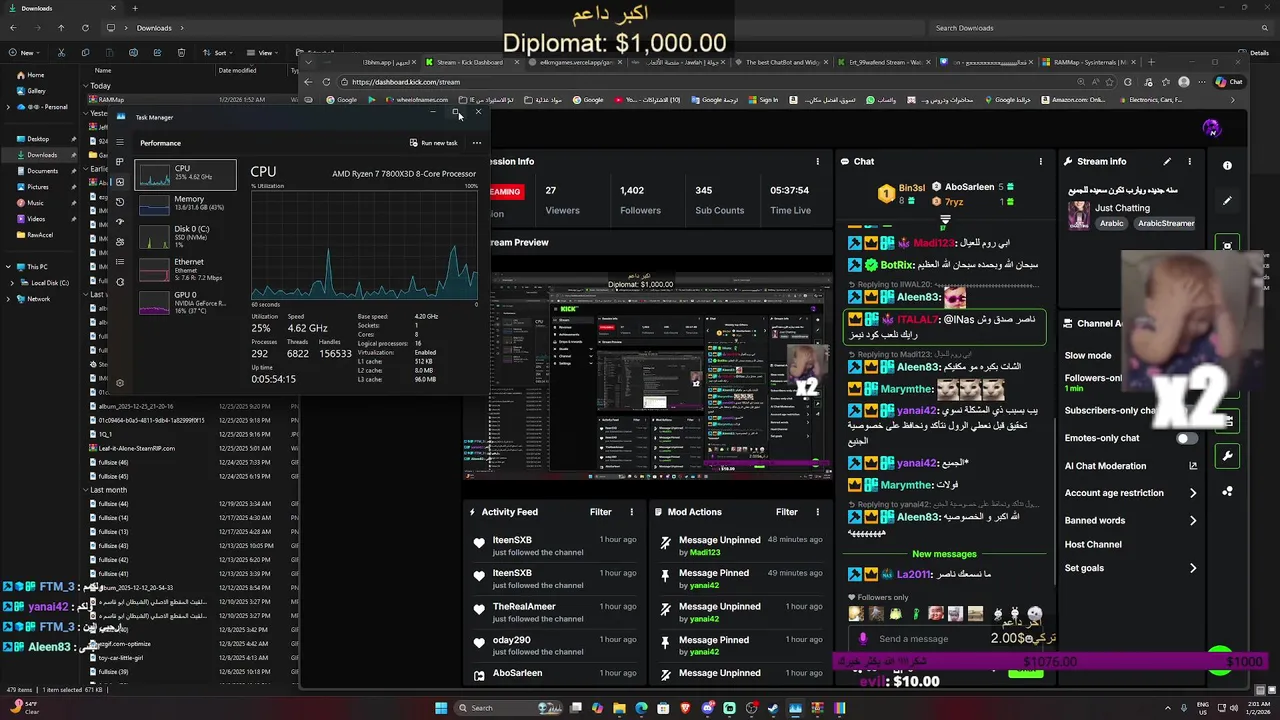Click the Arabic stream tag
The image size is (1280, 720).
1112,223
